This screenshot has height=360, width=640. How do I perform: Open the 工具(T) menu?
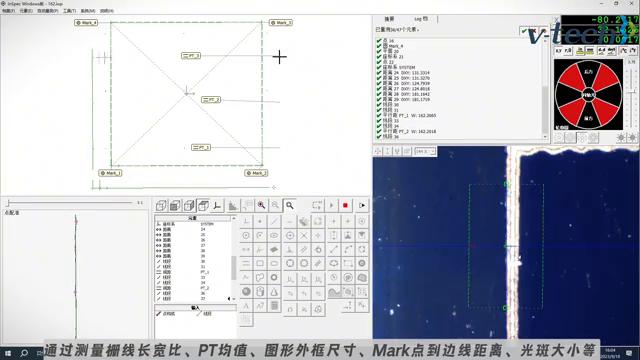pyautogui.click(x=69, y=11)
